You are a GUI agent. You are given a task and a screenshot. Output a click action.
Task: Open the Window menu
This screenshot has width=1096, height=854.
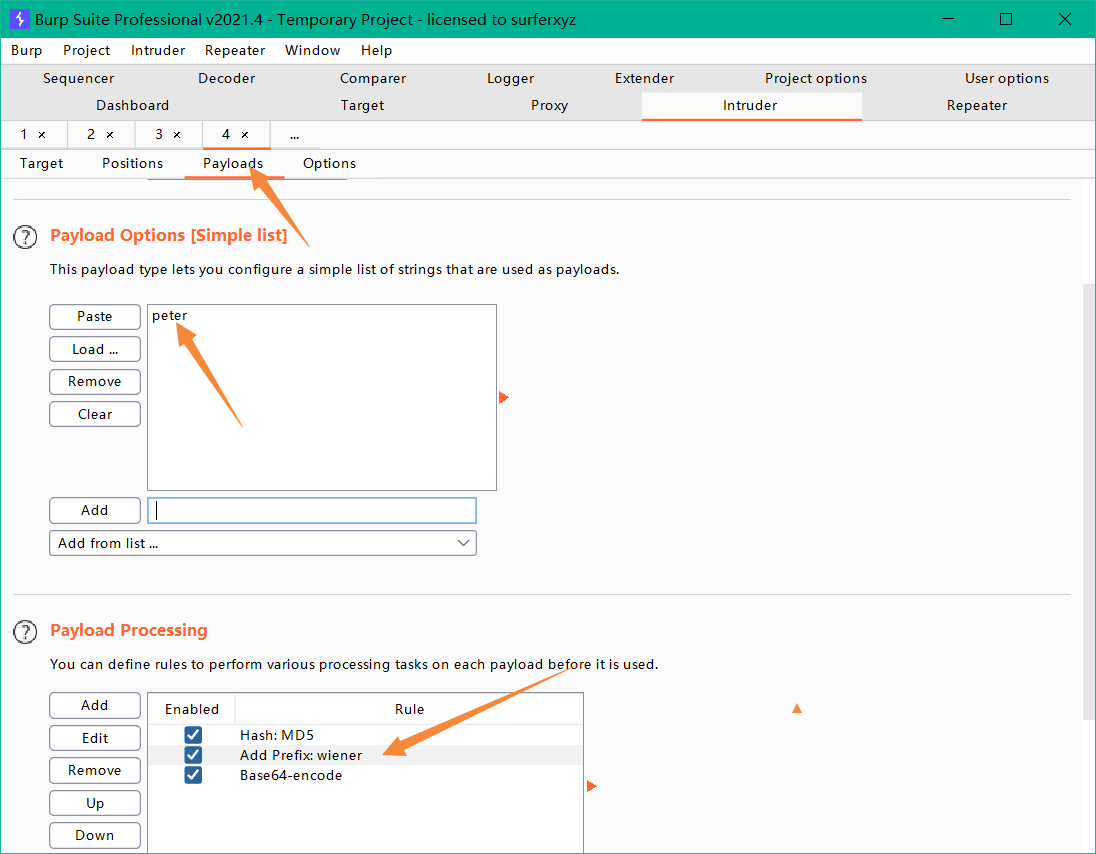(x=312, y=50)
